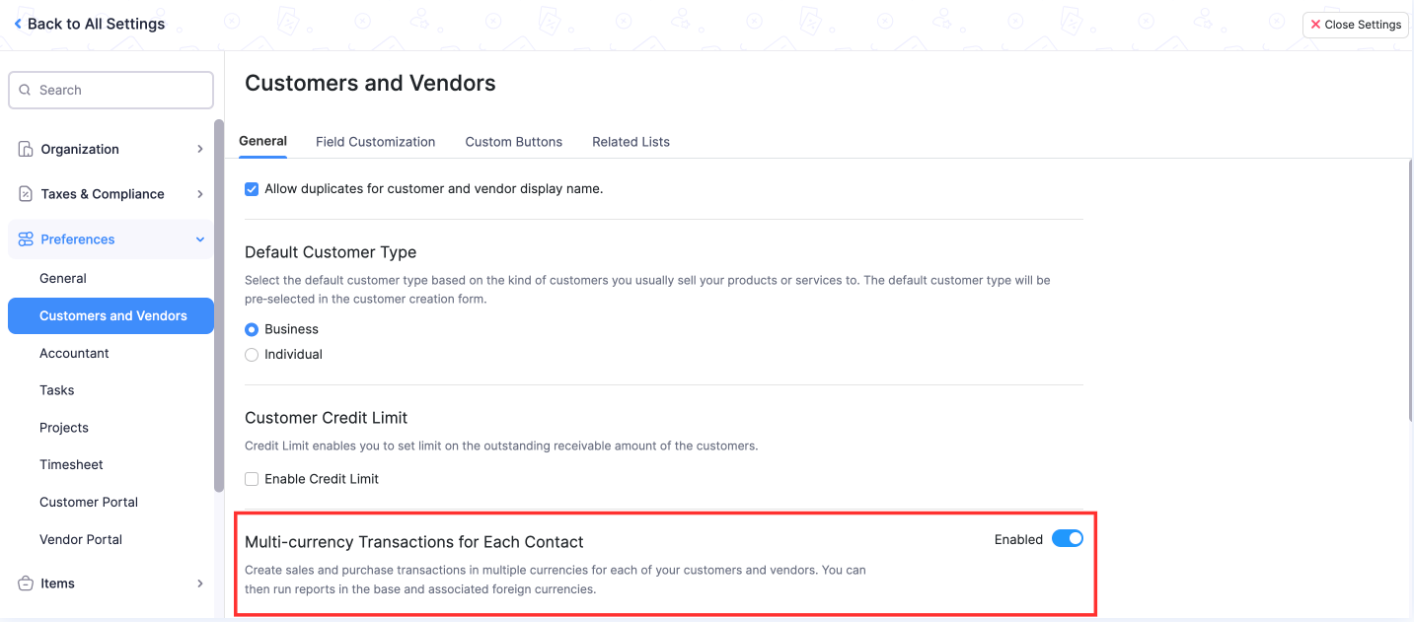Switch to the Field Customization tab
The image size is (1414, 622).
[375, 142]
